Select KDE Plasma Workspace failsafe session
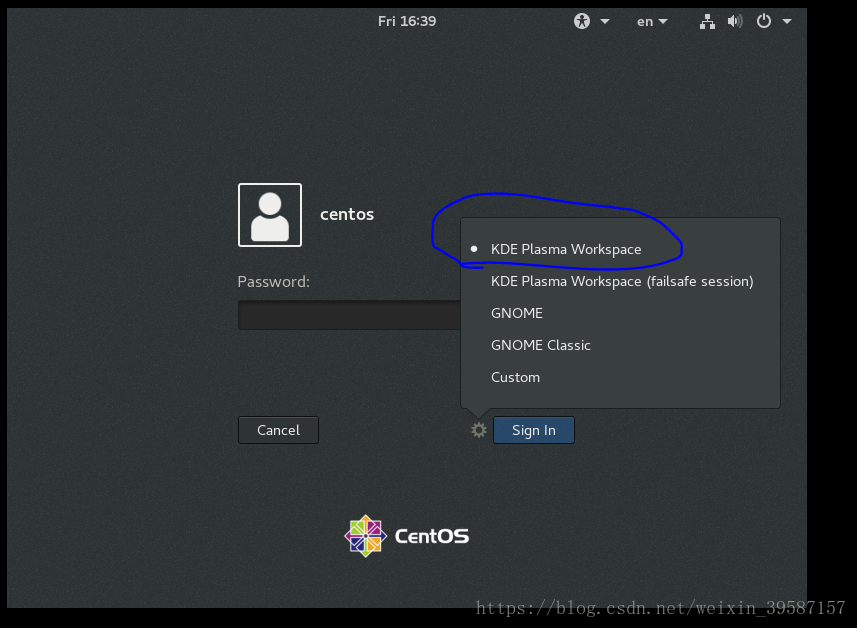 [620, 281]
